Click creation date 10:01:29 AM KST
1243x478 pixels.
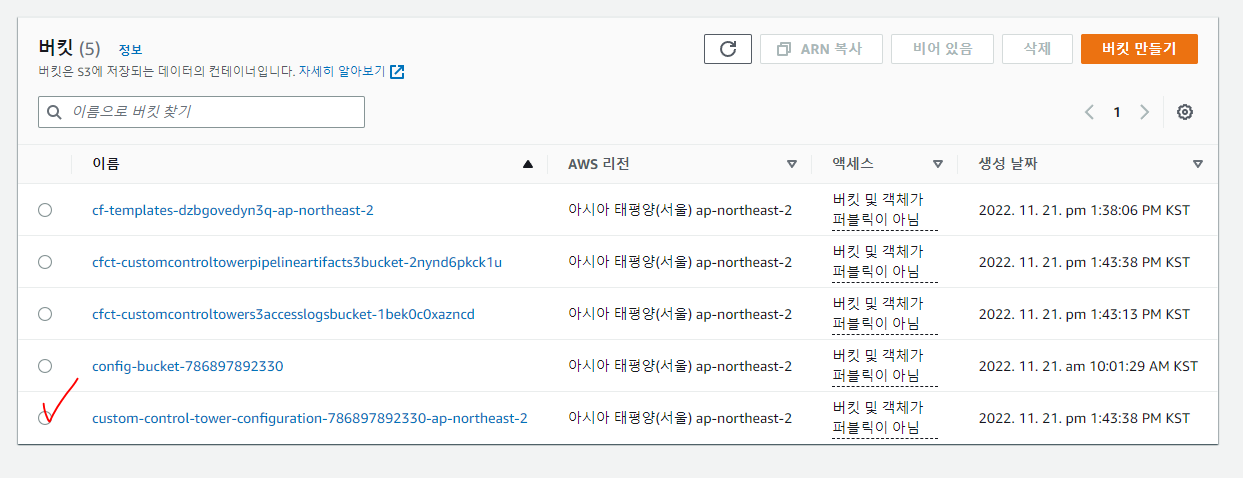1088,366
